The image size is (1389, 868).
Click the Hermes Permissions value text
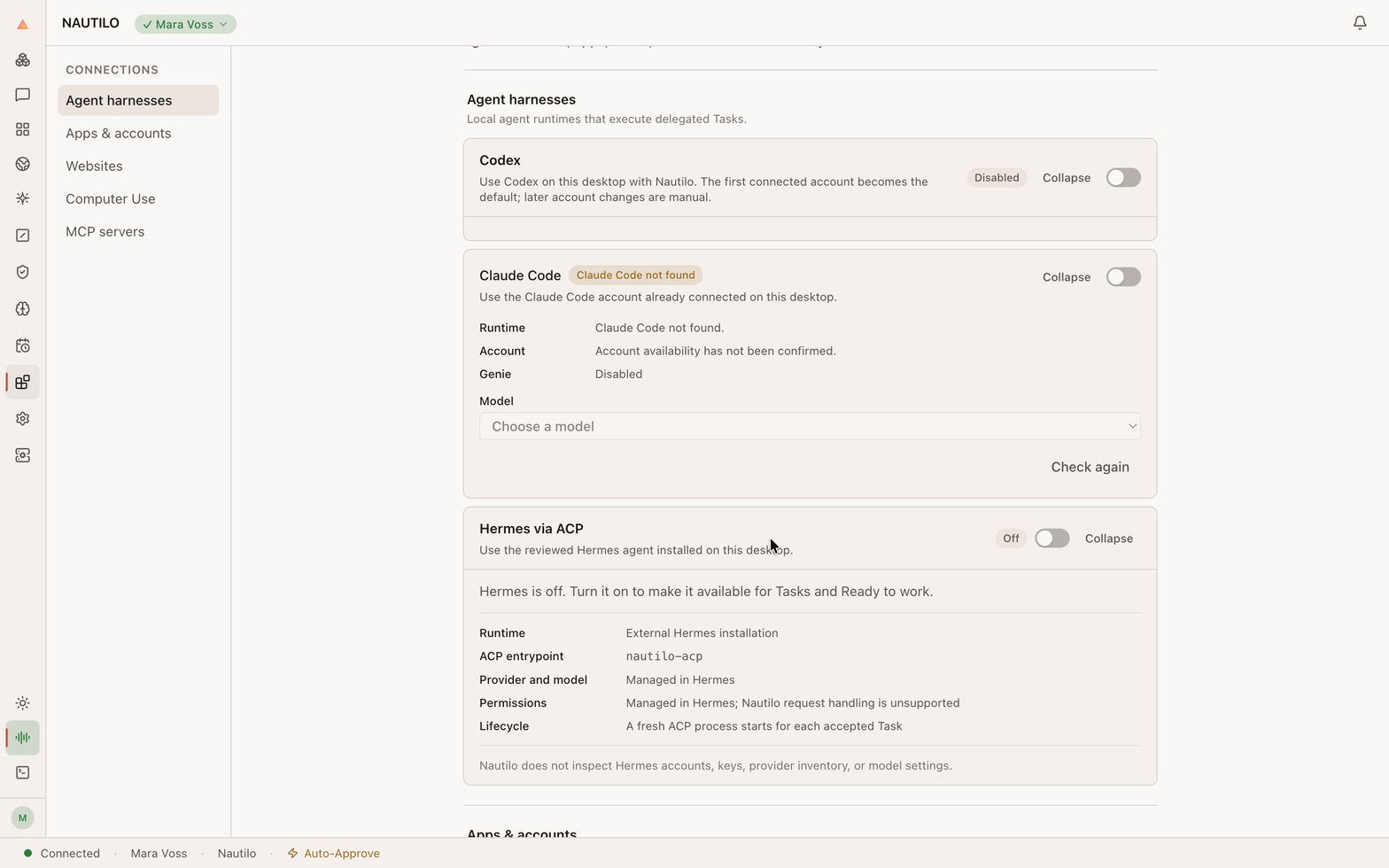pos(793,703)
